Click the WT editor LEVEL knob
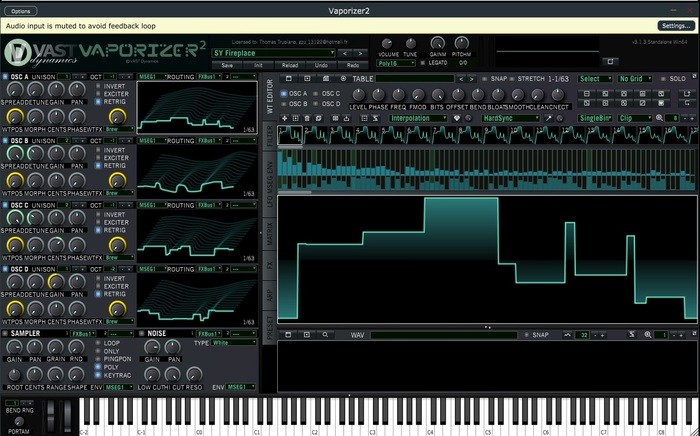The height and width of the screenshot is (436, 700). [x=358, y=95]
